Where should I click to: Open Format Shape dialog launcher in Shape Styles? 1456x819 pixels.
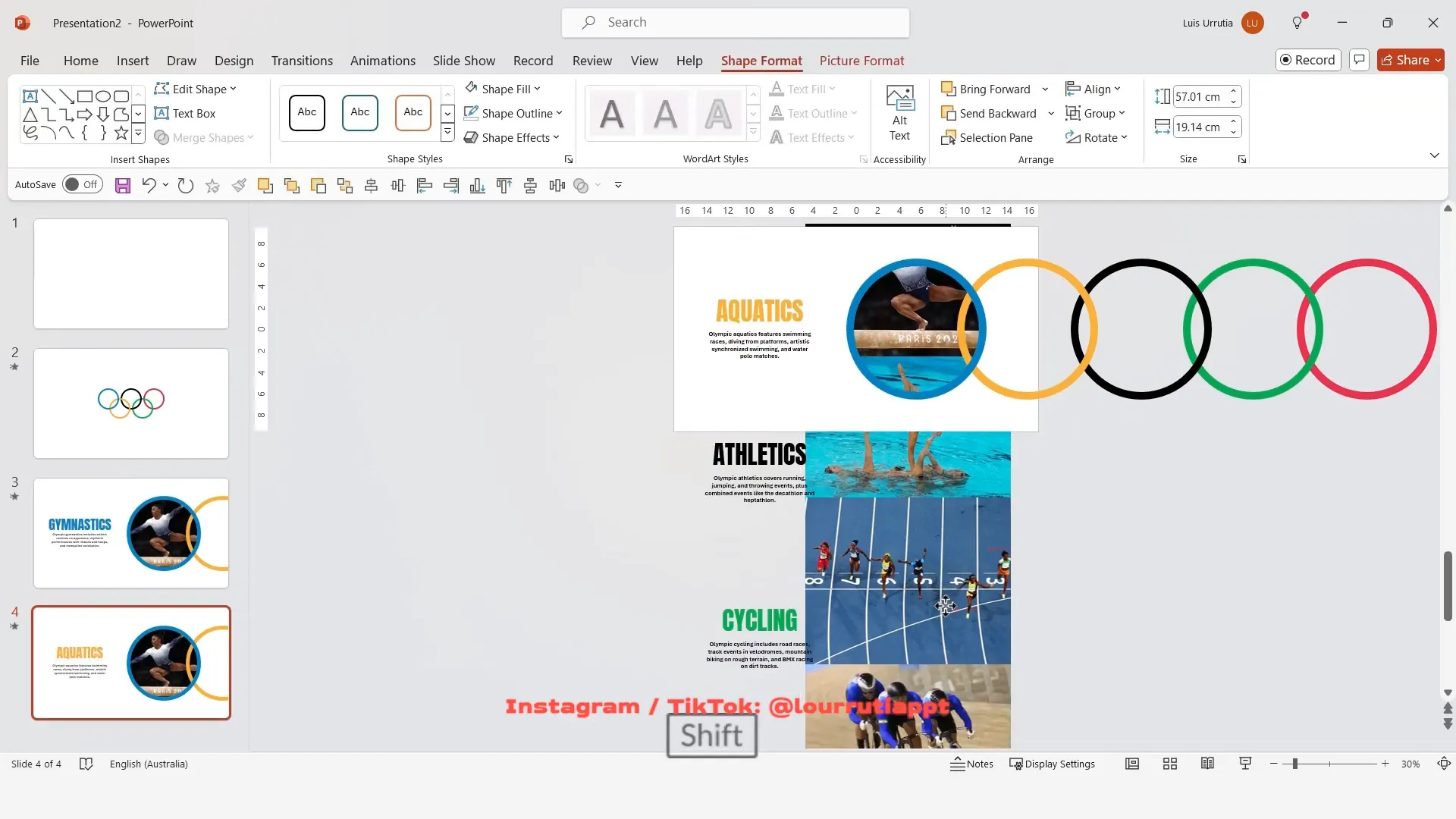coord(569,159)
